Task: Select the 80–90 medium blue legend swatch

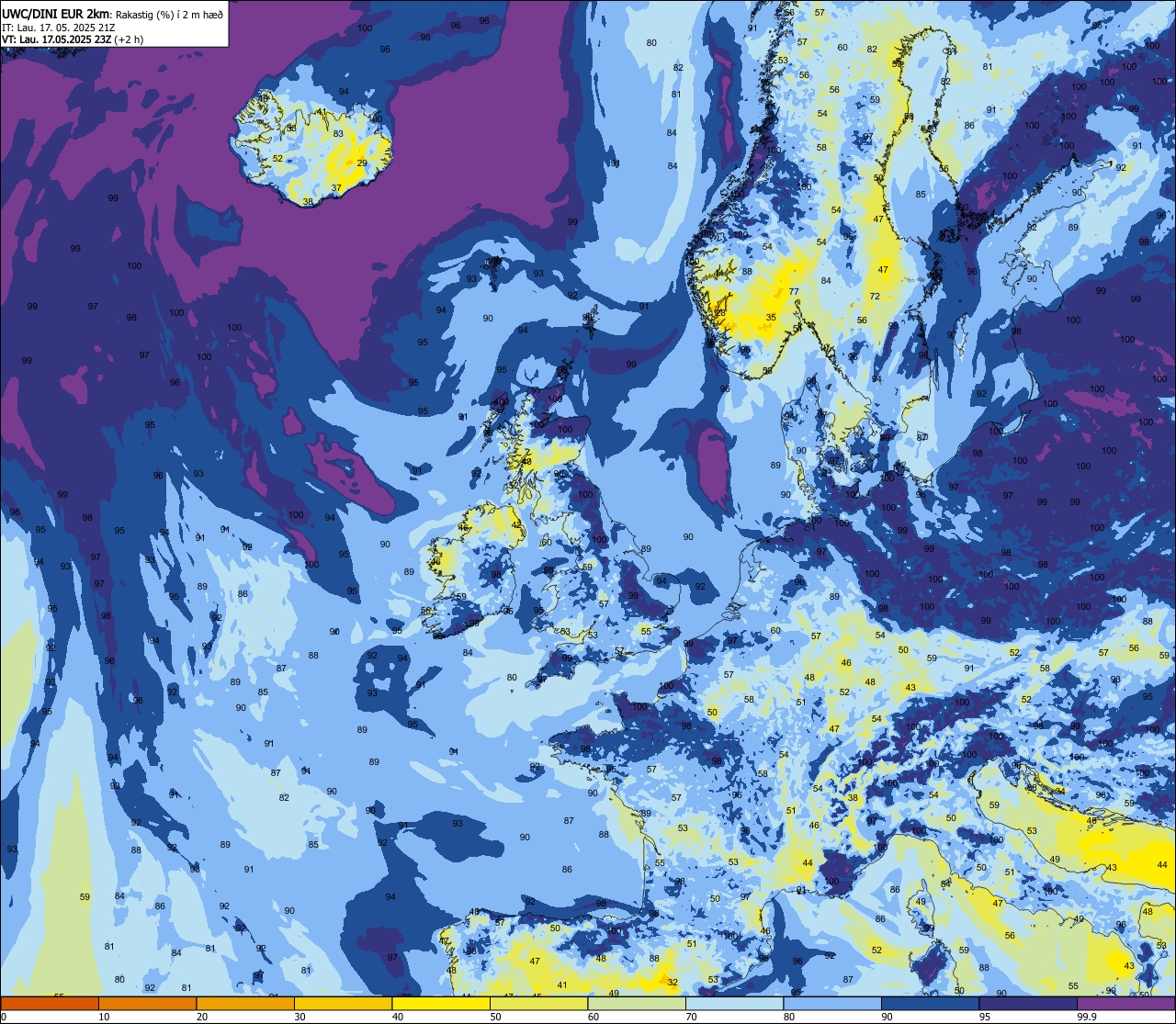Action: pos(832,1004)
